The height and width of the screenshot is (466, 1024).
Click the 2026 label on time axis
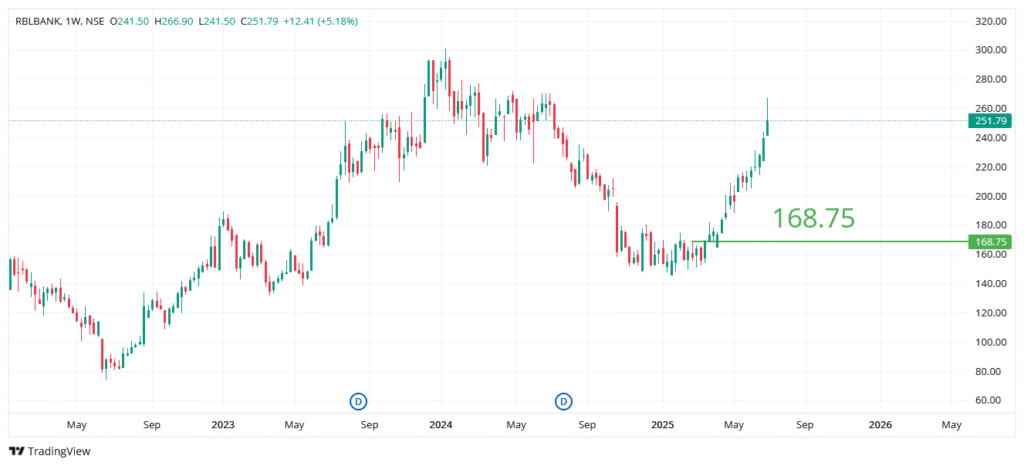point(879,424)
